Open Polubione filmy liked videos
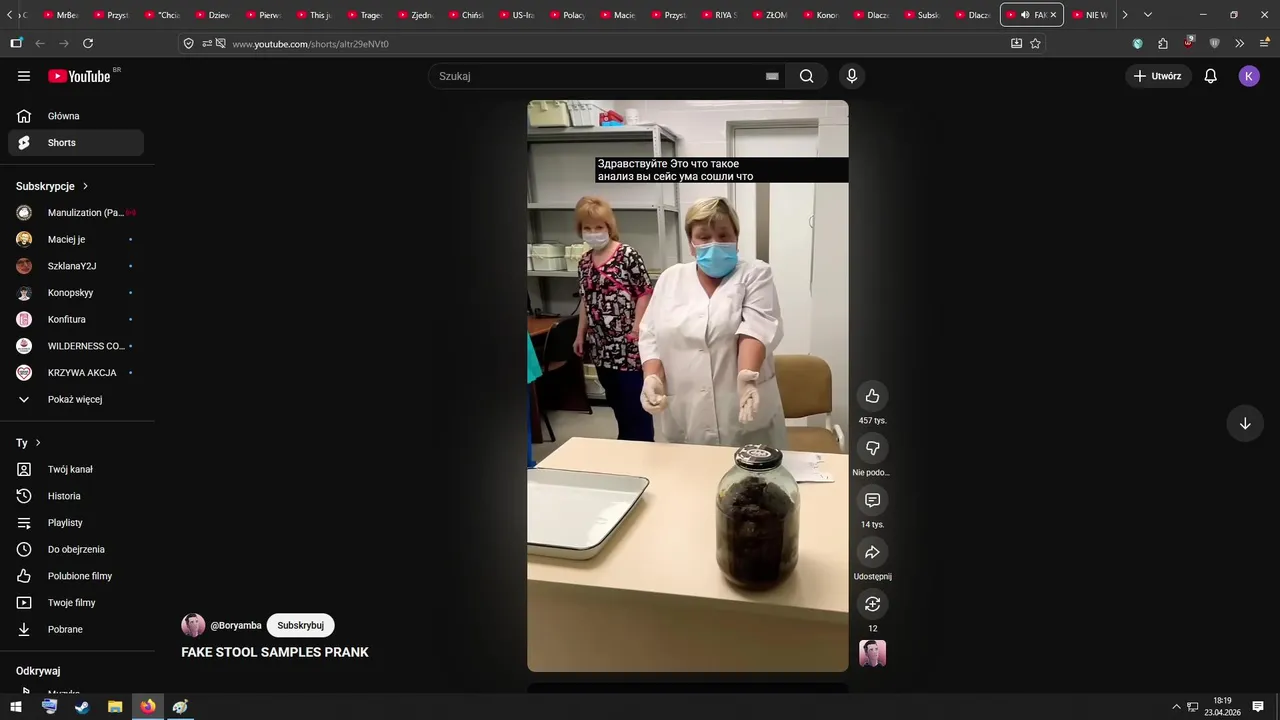The height and width of the screenshot is (720, 1280). [x=76, y=576]
